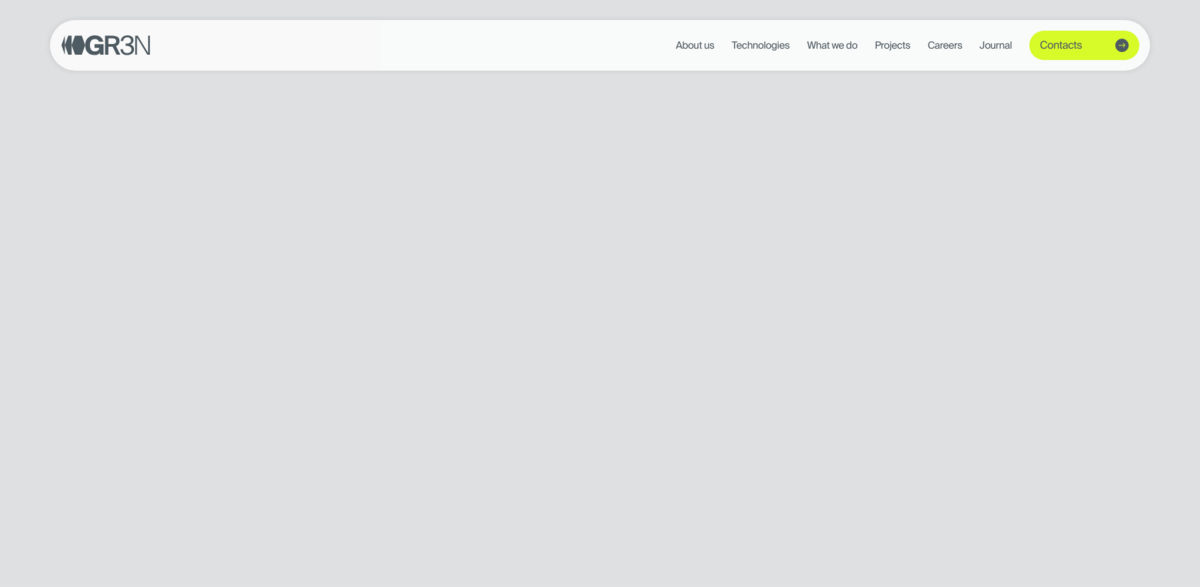Open the About us page
This screenshot has height=587, width=1200.
point(694,45)
